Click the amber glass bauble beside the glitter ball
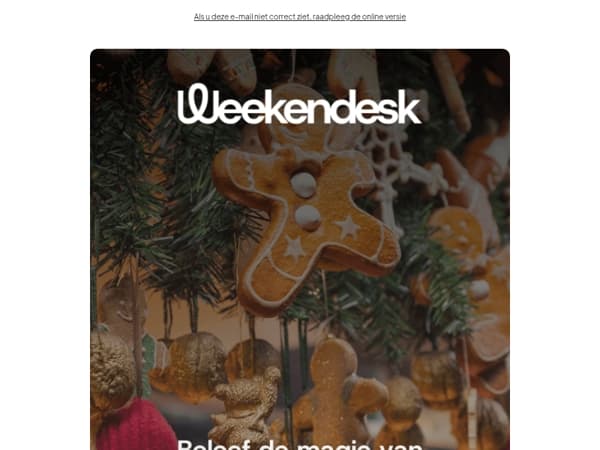 click(x=191, y=365)
